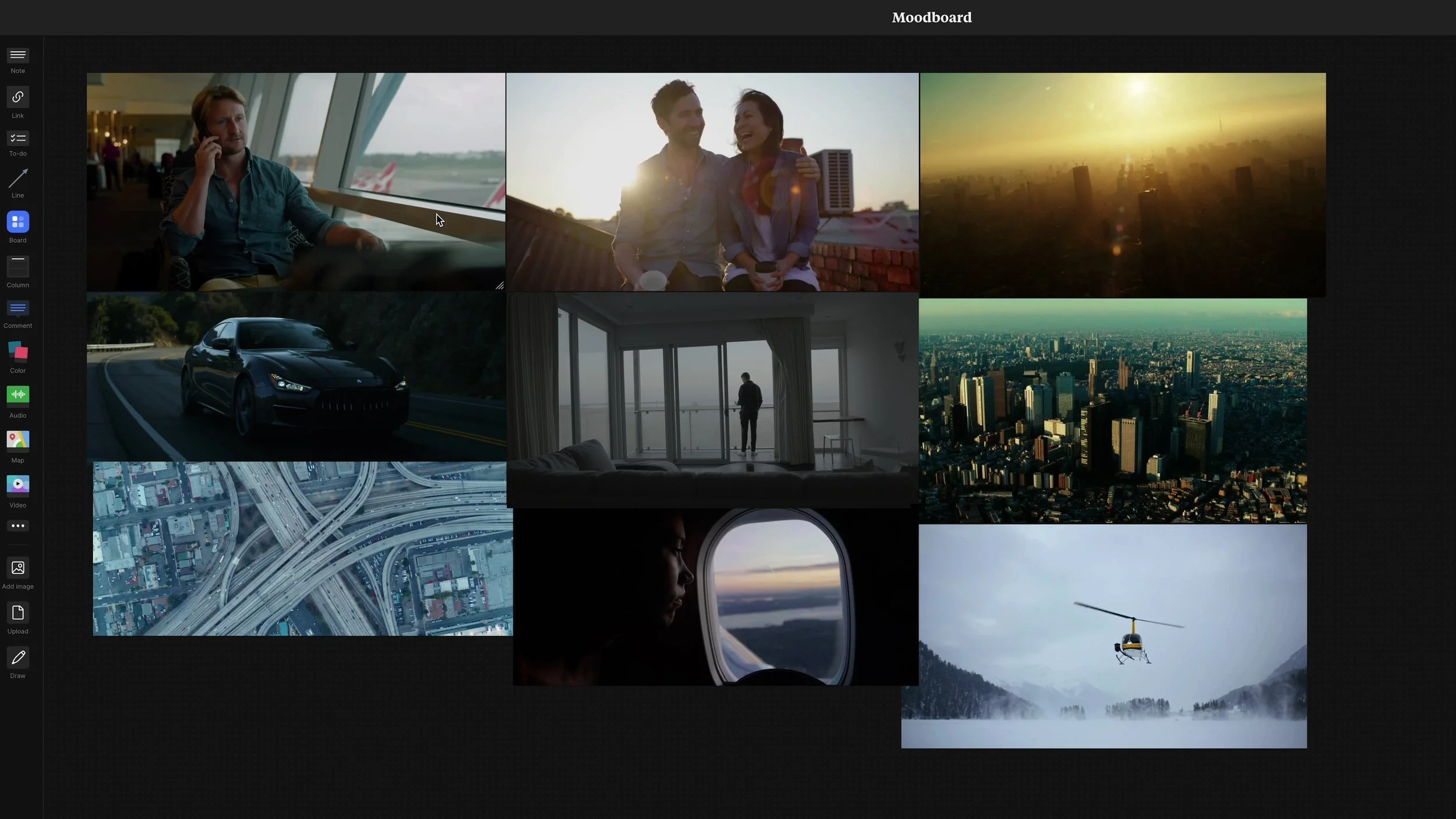
Task: Click the Moodboard title
Action: (931, 17)
